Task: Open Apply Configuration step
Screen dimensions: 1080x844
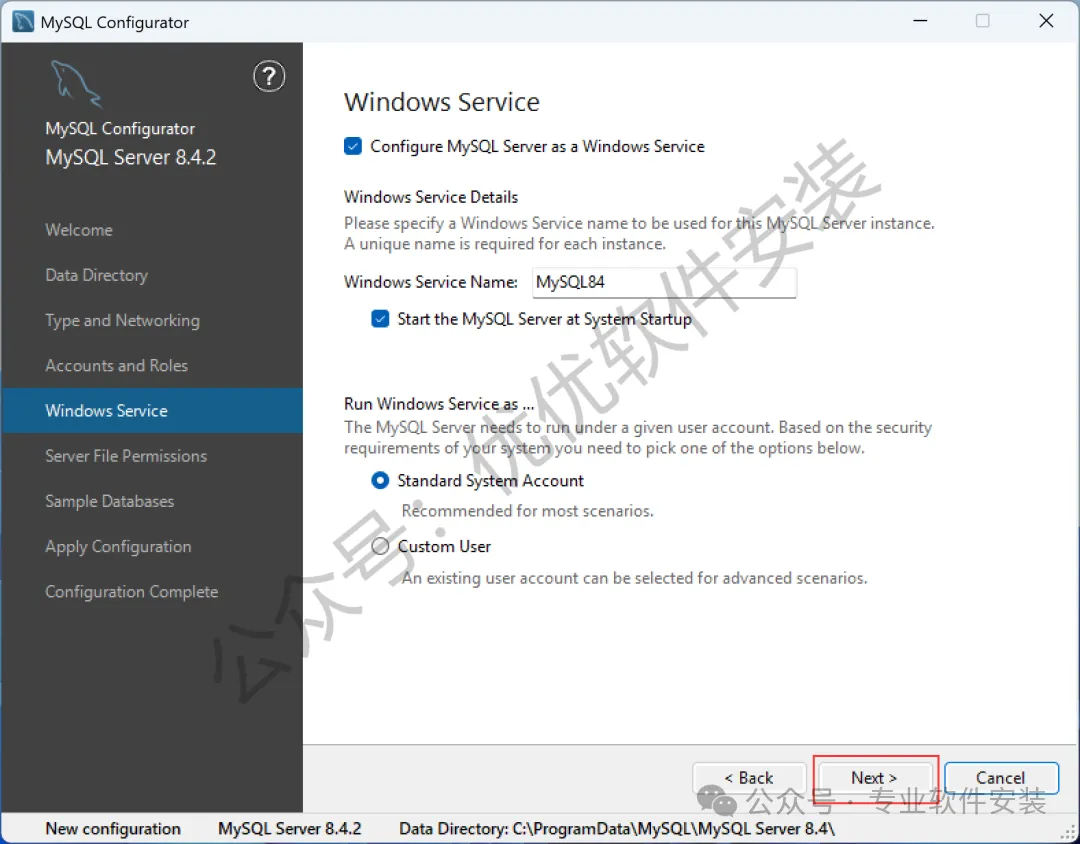Action: click(x=118, y=547)
